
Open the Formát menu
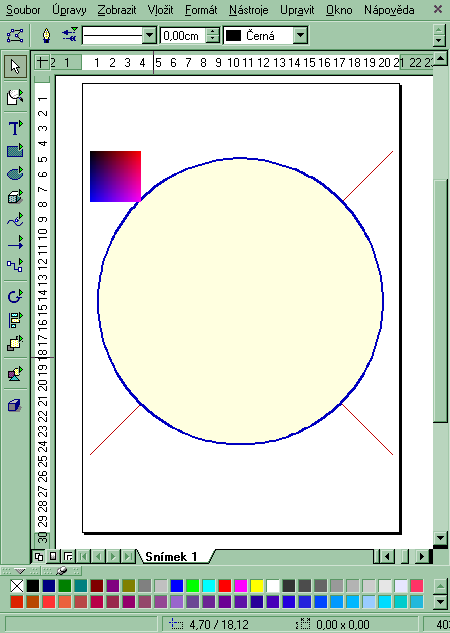tap(201, 10)
